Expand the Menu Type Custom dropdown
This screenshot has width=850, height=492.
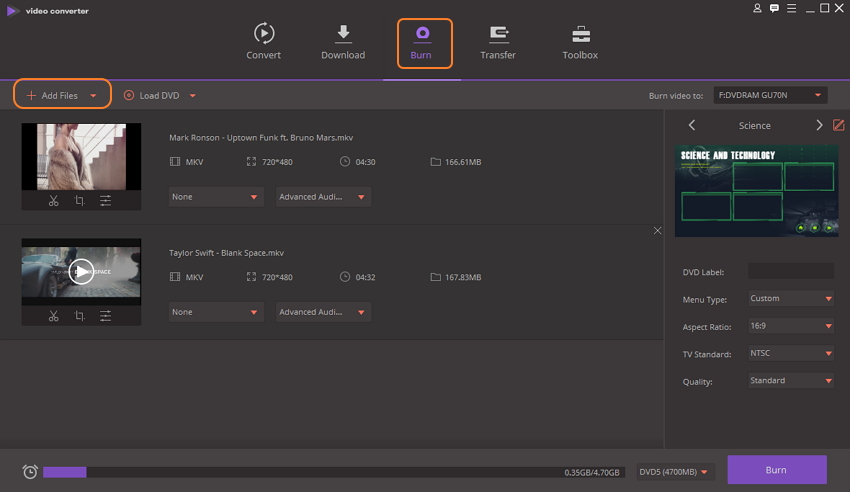(x=790, y=298)
